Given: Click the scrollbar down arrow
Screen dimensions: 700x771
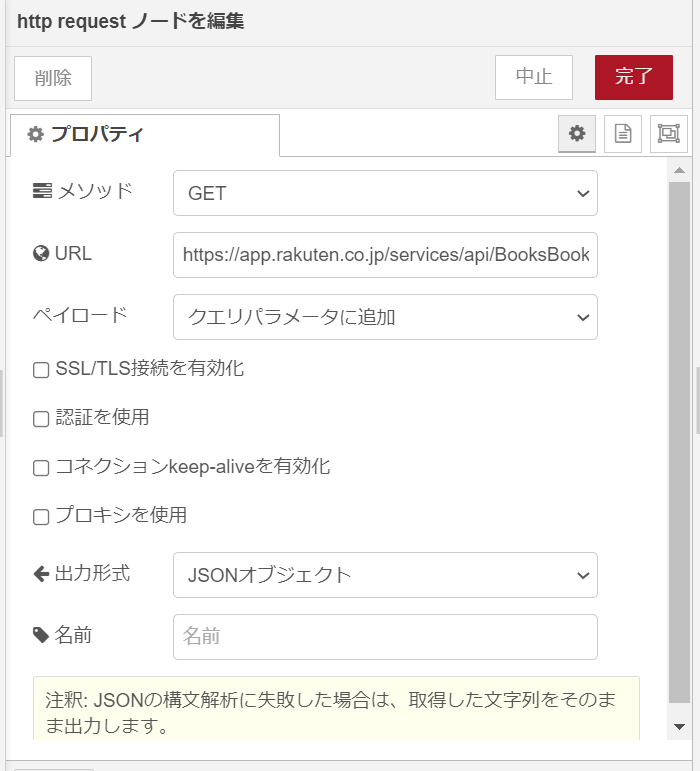Looking at the screenshot, I should (x=679, y=727).
